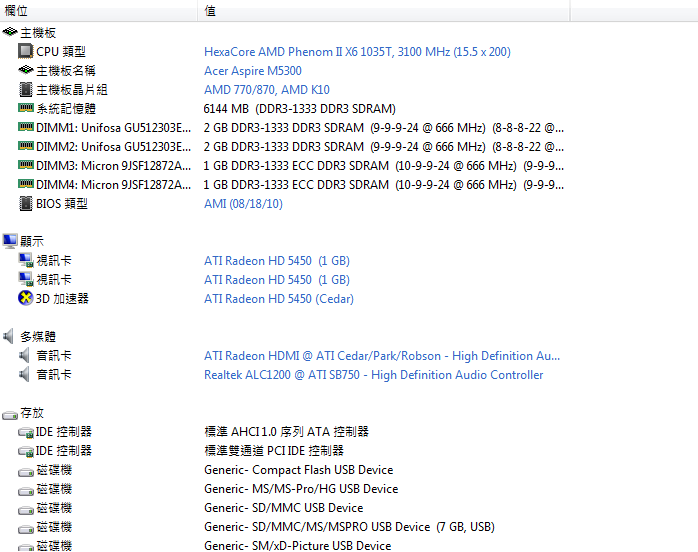Select Generic- SD/MMC/MS/MSPRO USB Device value

point(349,527)
